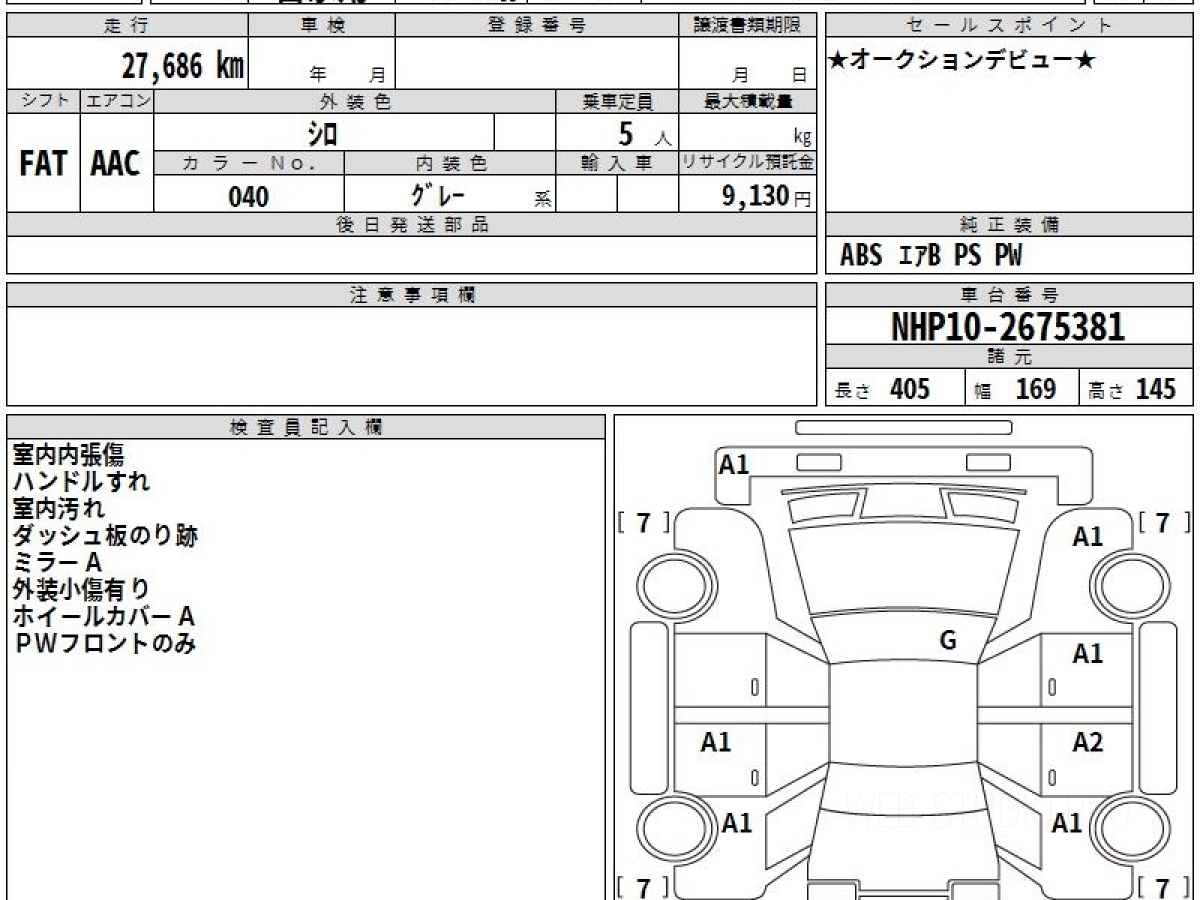Click the A1 mark on the front bumper
Image resolution: width=1200 pixels, height=900 pixels.
[x=734, y=464]
